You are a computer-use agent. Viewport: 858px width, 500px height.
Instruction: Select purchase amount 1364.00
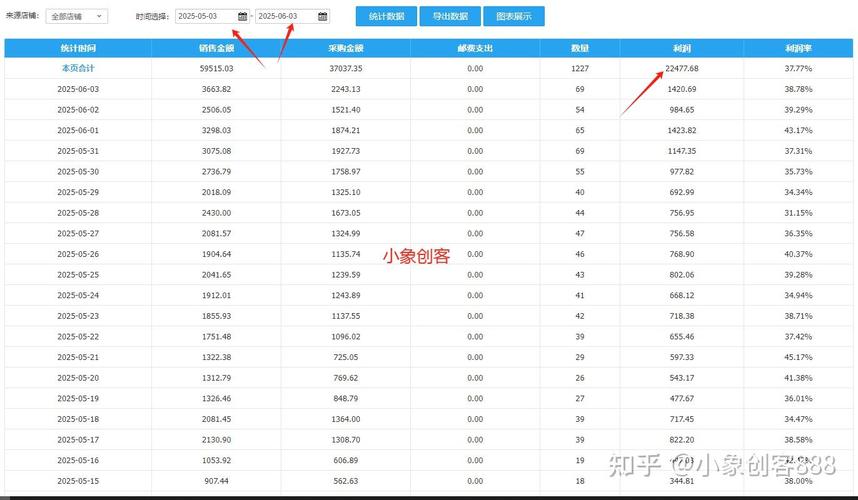(346, 419)
